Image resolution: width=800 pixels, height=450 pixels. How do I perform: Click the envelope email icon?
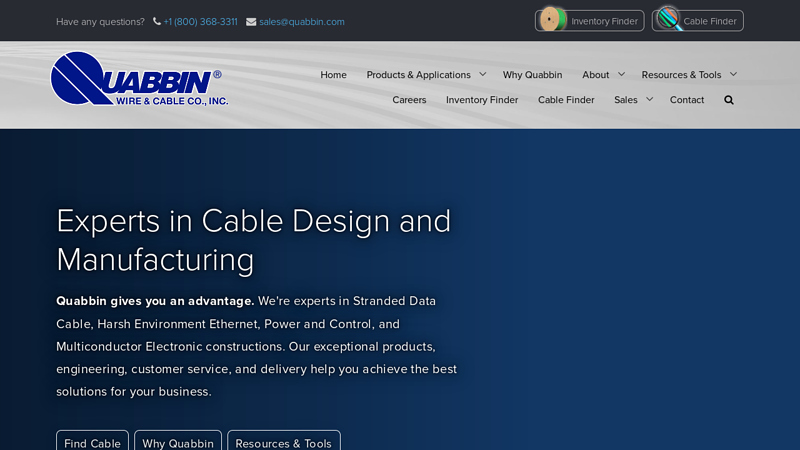[x=251, y=21]
